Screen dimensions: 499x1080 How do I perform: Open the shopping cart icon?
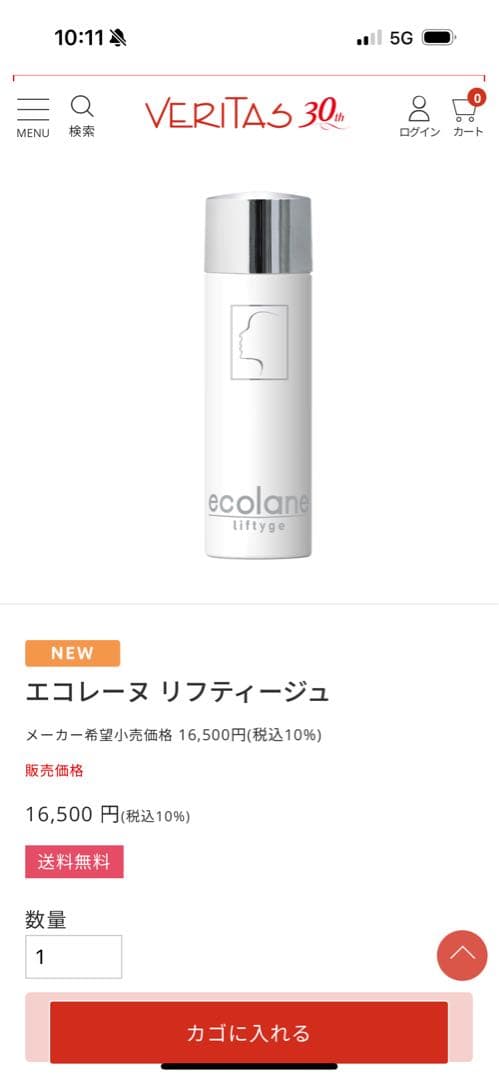(465, 110)
